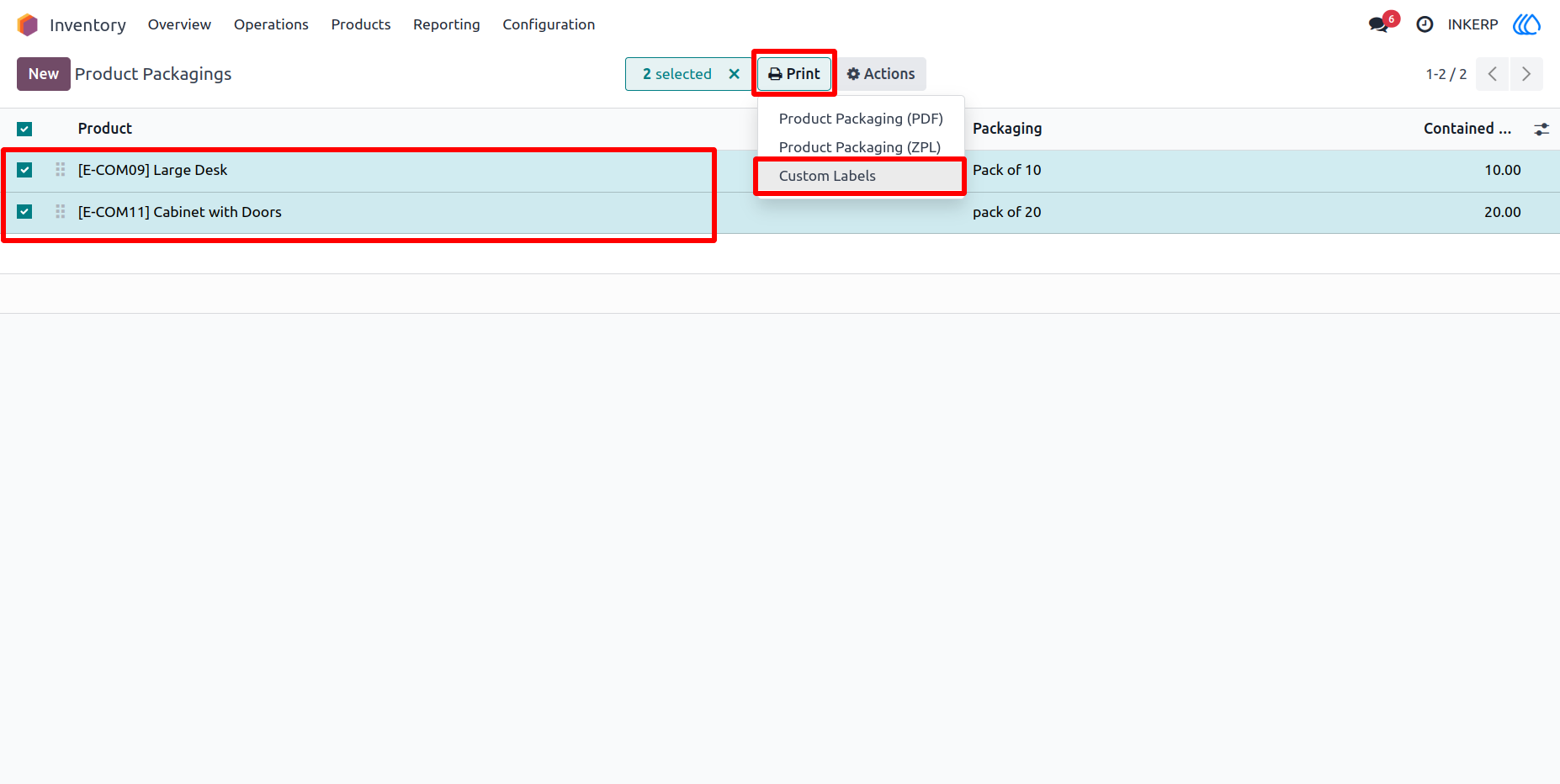The width and height of the screenshot is (1560, 784).
Task: Click the Inventory app title
Action: [x=88, y=25]
